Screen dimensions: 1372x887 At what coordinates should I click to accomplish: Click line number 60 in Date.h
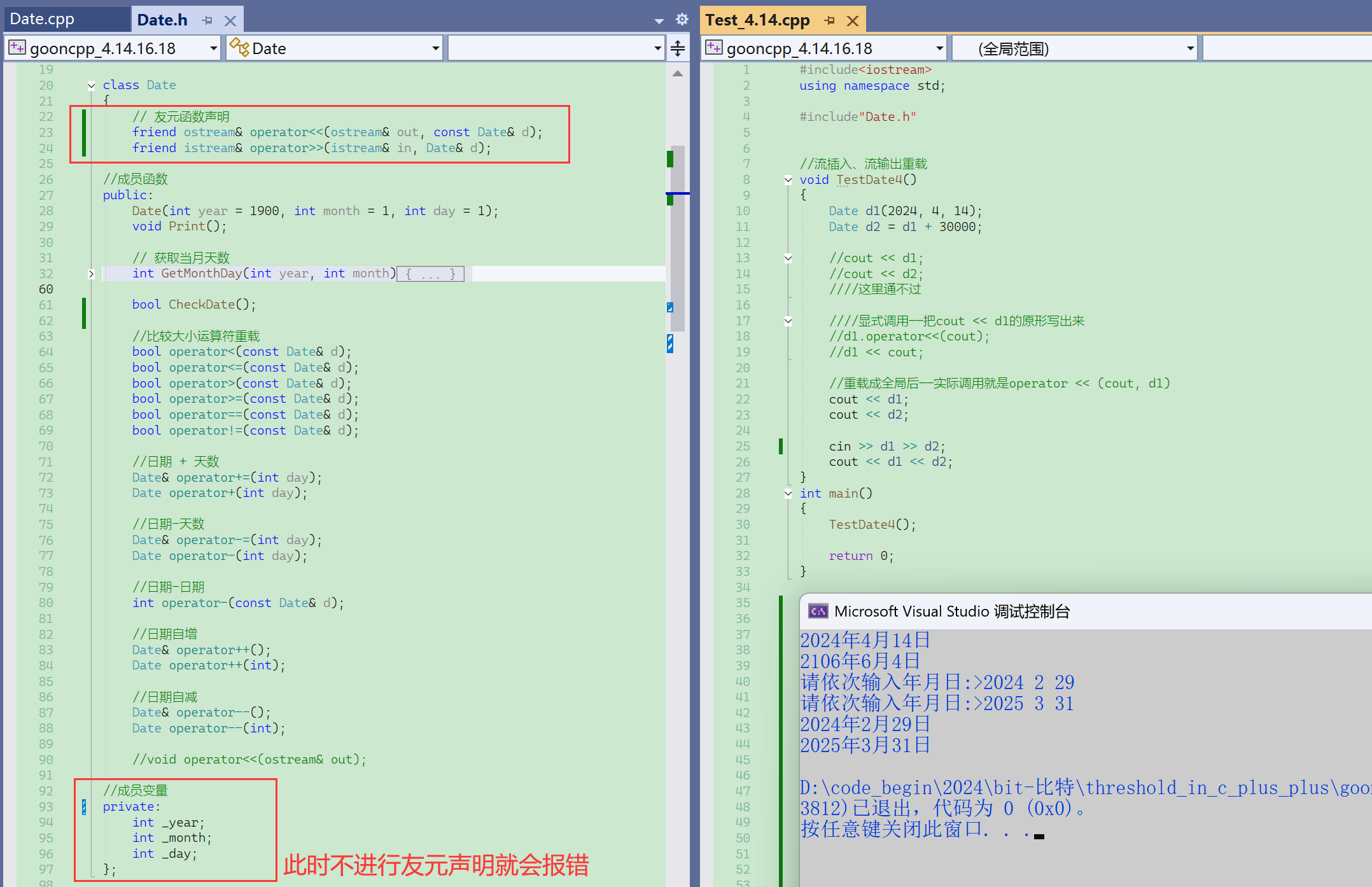[x=46, y=290]
